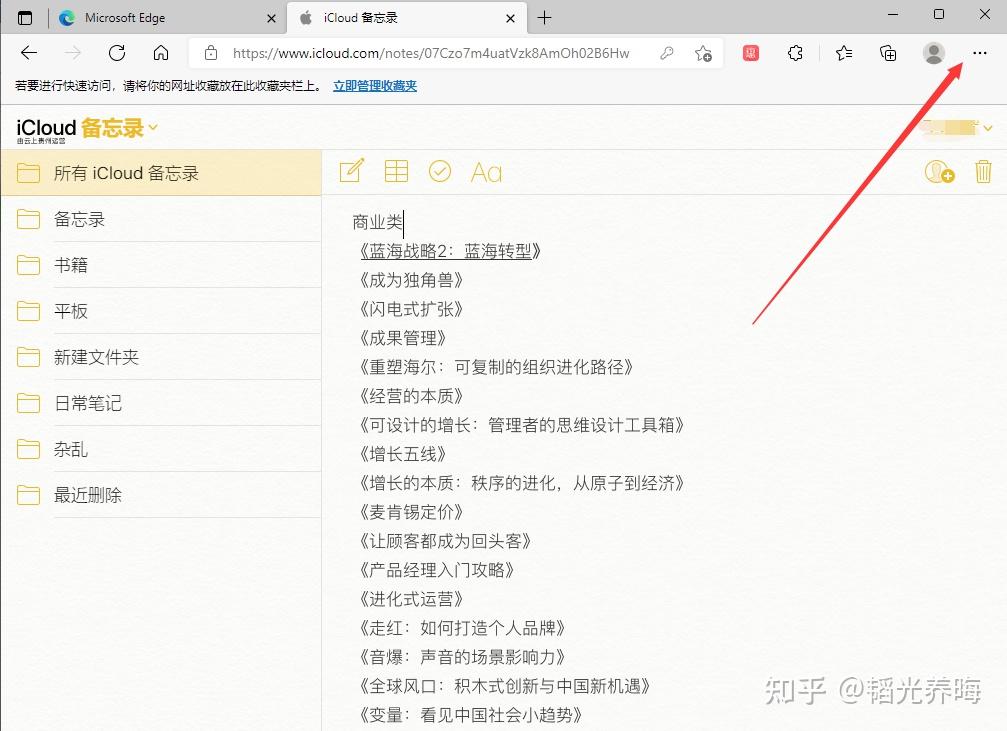The width and height of the screenshot is (1007, 731).
Task: Go back with the browser arrow
Action: [x=29, y=53]
